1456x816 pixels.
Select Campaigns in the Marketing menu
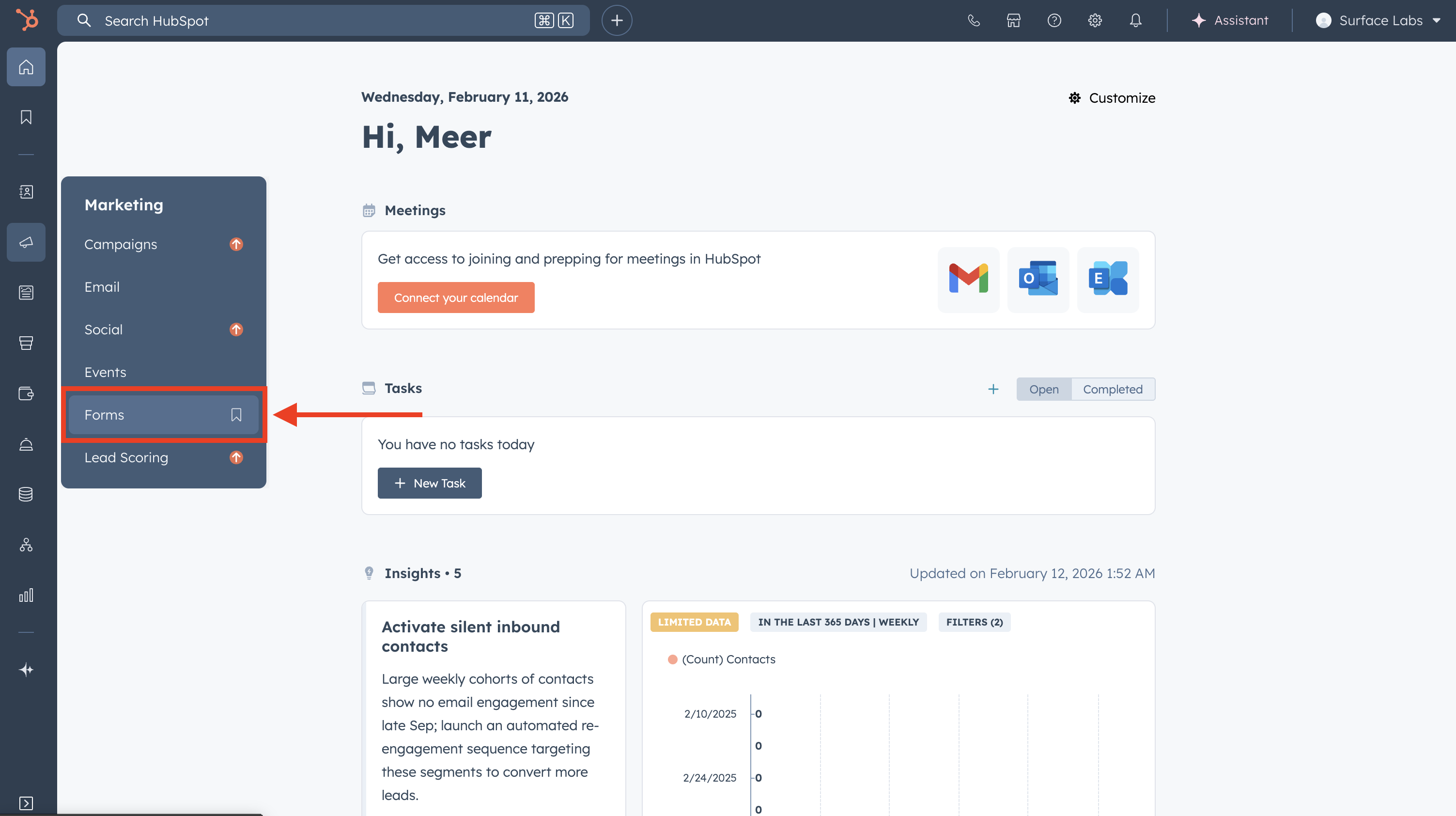tap(121, 244)
